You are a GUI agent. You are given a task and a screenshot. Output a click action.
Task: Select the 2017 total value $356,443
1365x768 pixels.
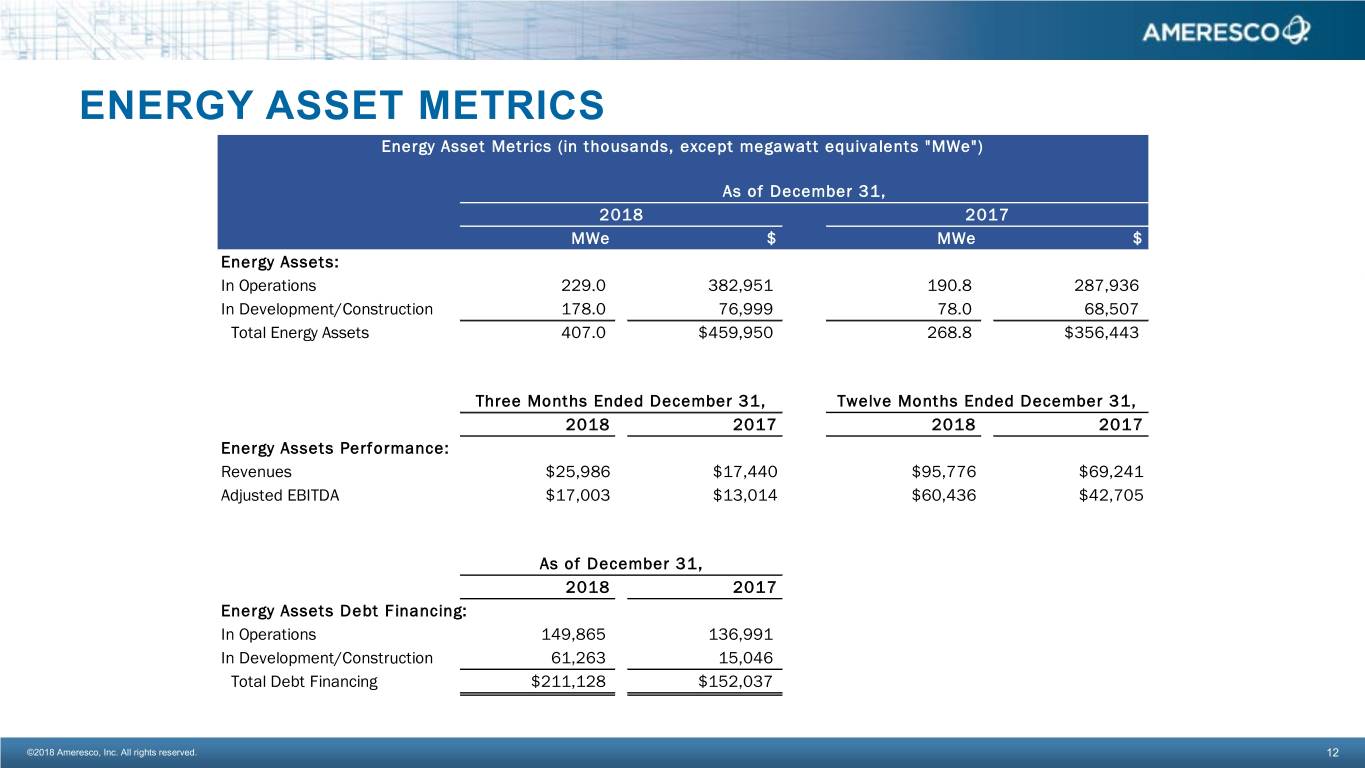pyautogui.click(x=1101, y=333)
